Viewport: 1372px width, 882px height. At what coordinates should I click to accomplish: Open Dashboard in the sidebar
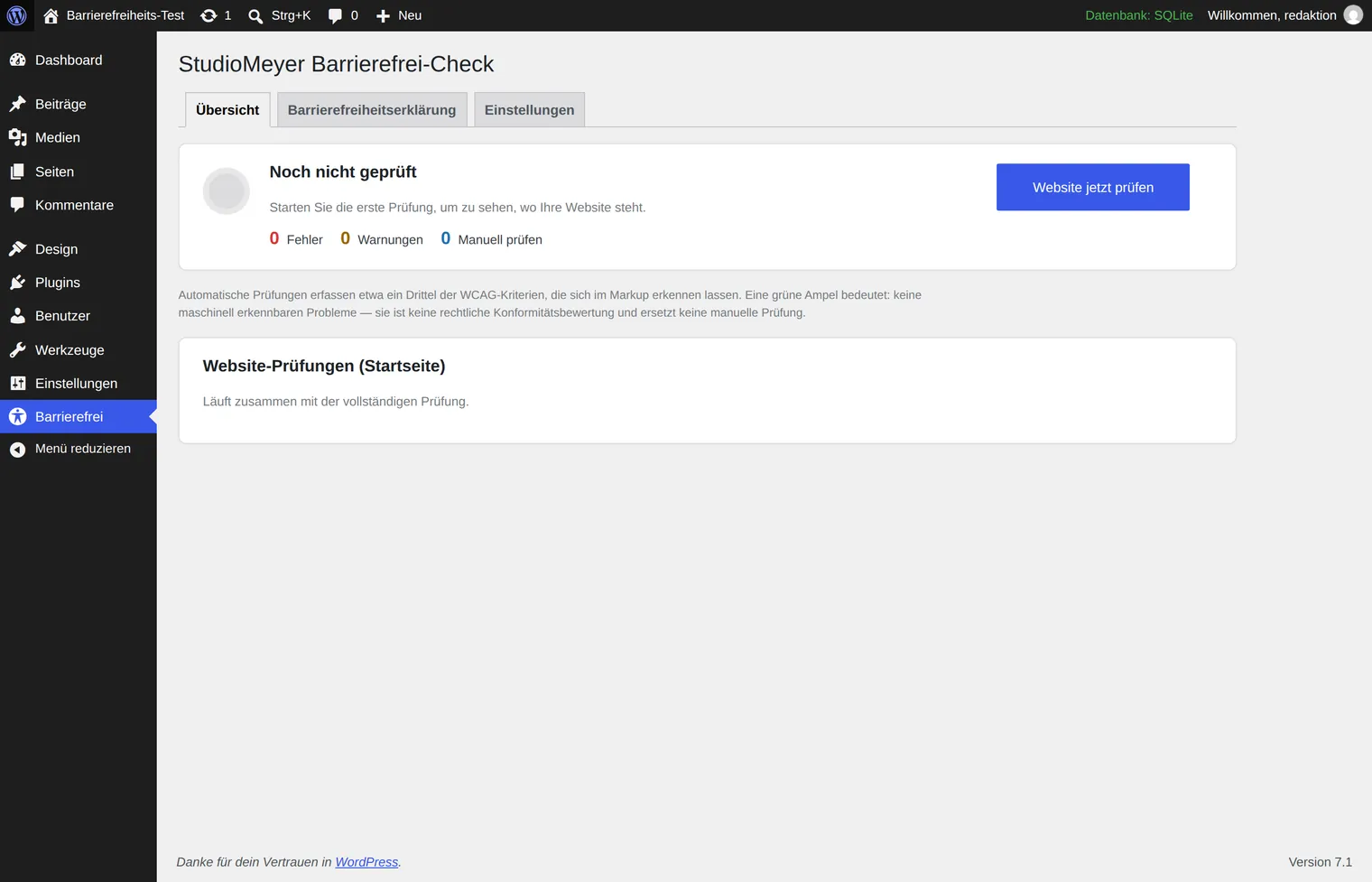tap(79, 60)
